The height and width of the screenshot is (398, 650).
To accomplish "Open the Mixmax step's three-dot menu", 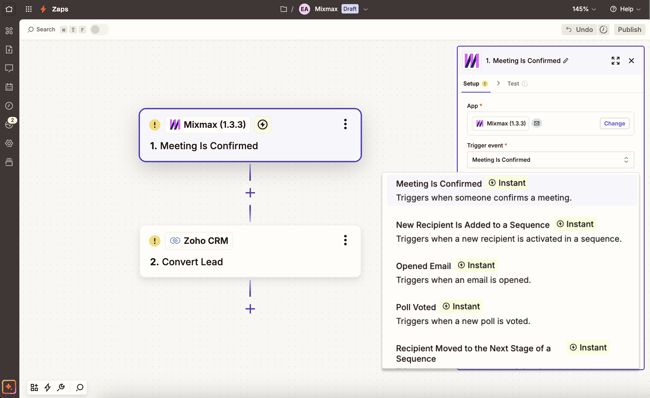I will [345, 124].
